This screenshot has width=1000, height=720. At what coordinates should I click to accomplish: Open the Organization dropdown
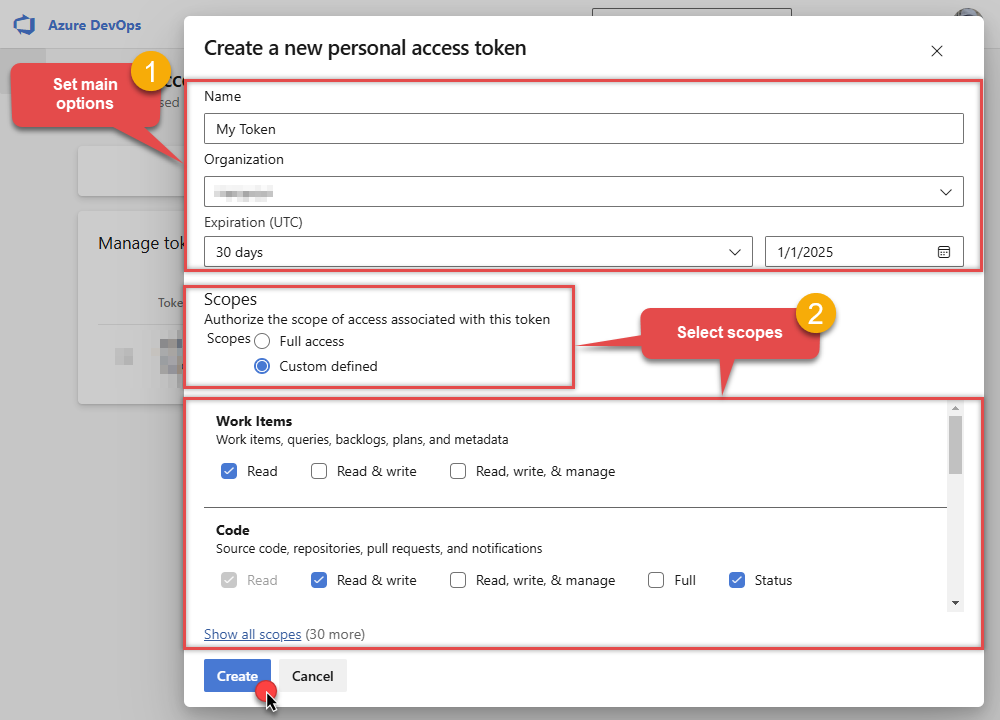pos(584,192)
